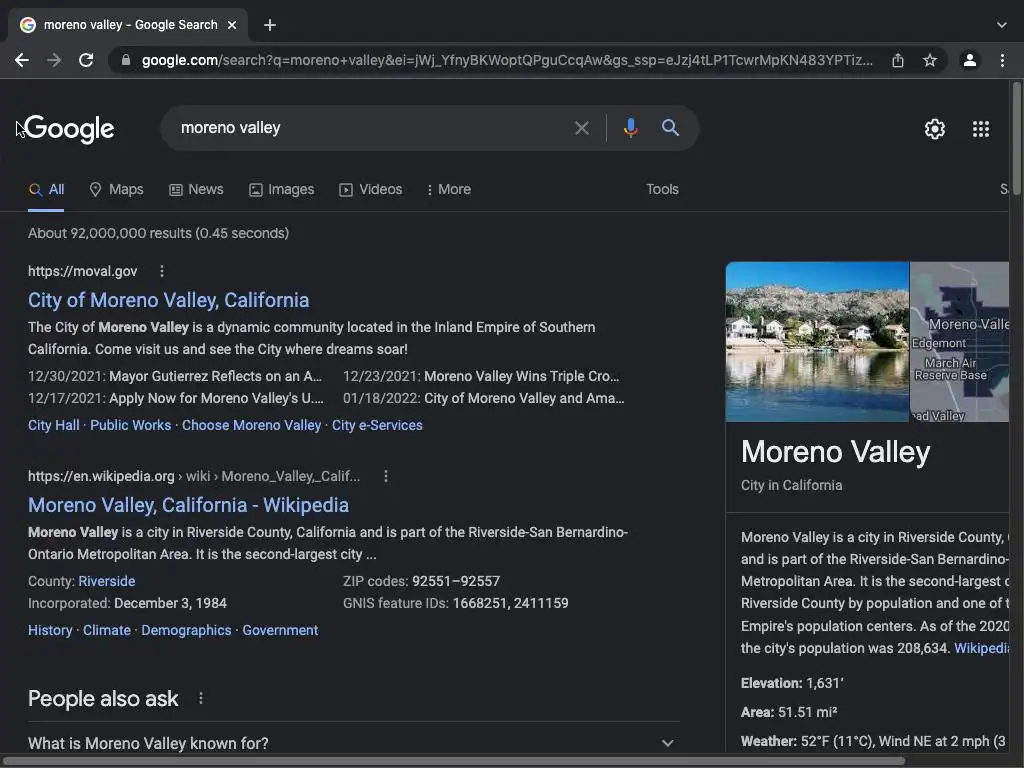
Task: Open the People also ask three-dot menu
Action: [x=200, y=698]
